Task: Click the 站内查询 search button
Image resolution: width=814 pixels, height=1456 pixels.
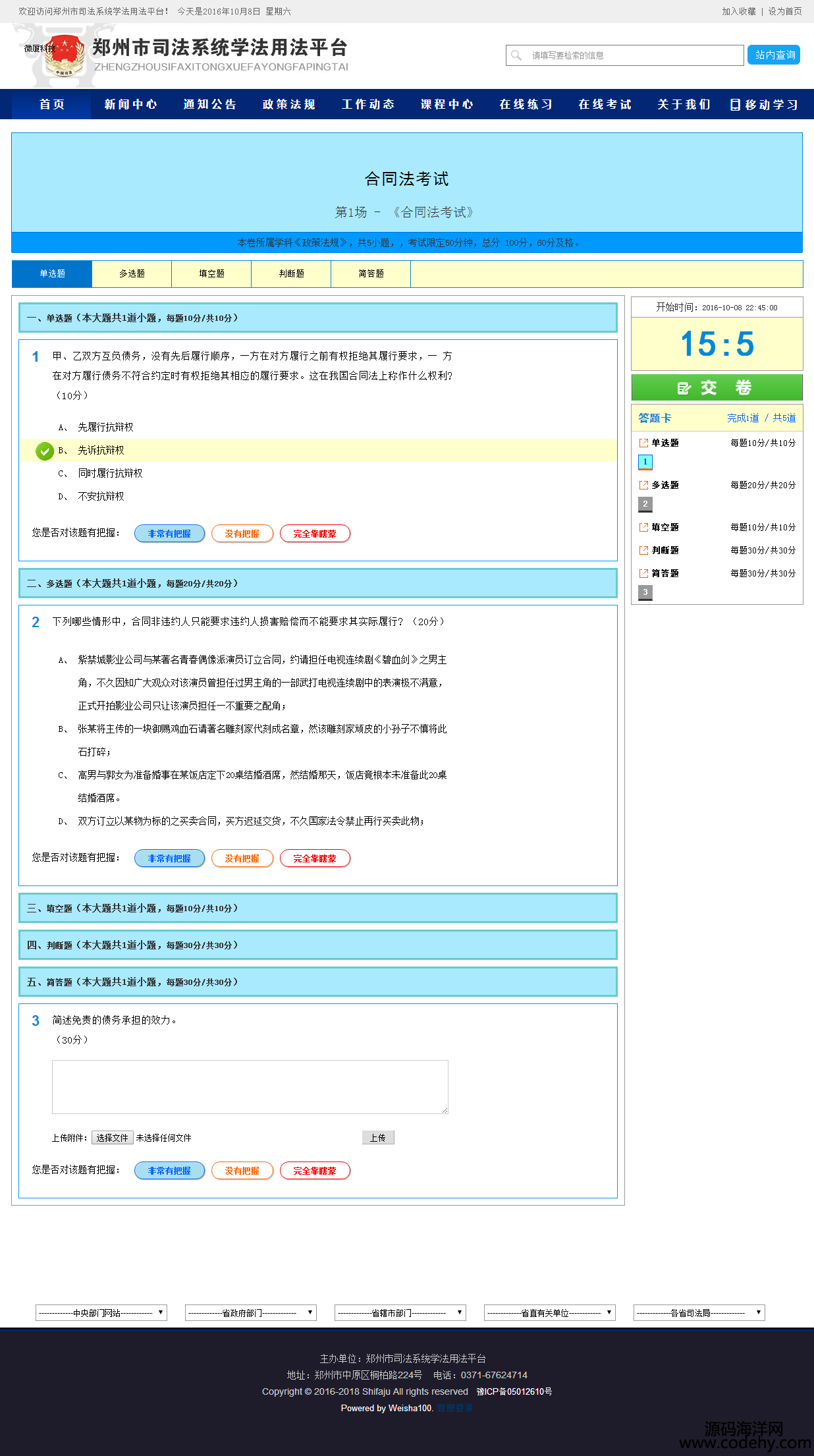Action: click(774, 55)
